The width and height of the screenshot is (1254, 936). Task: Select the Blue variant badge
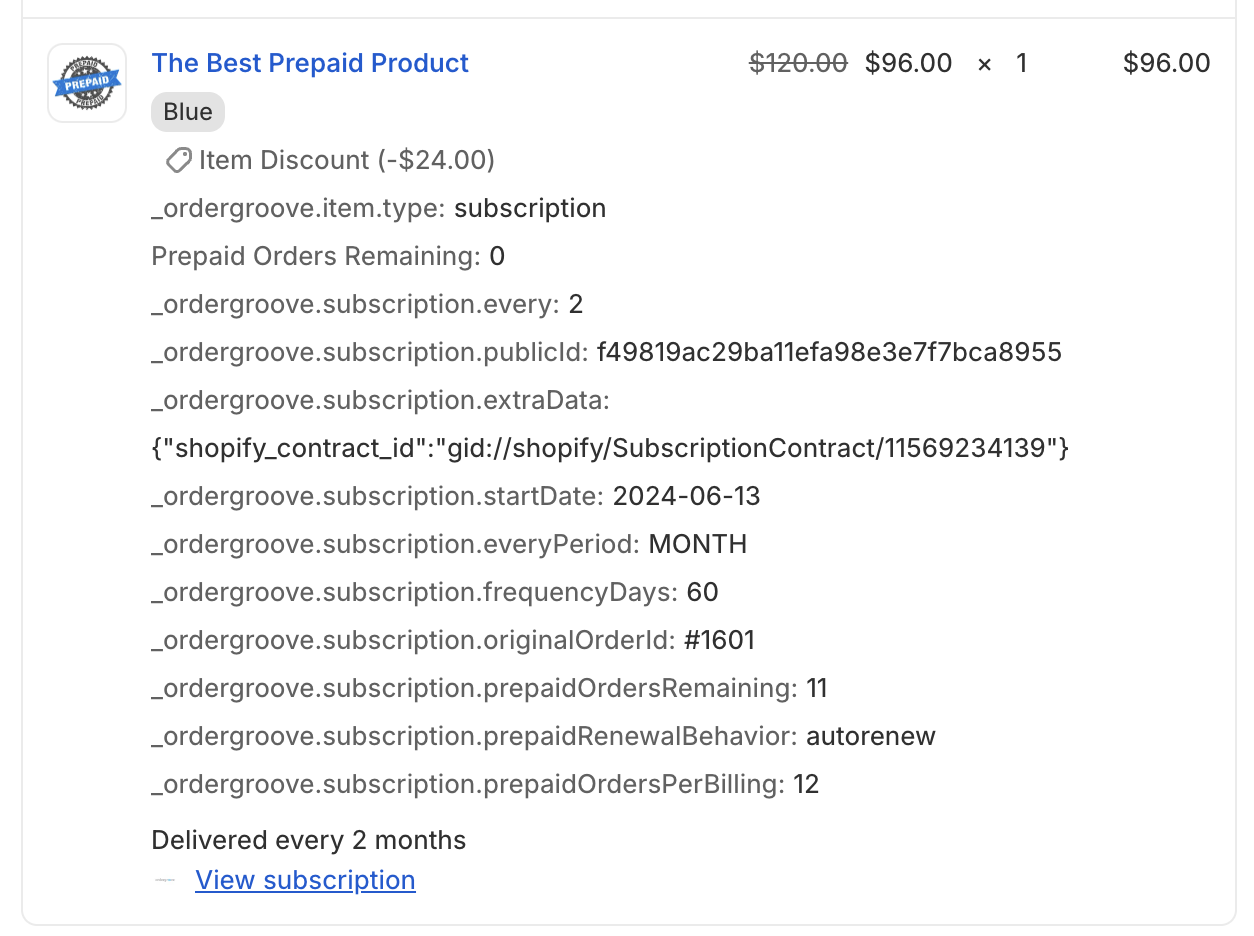188,112
